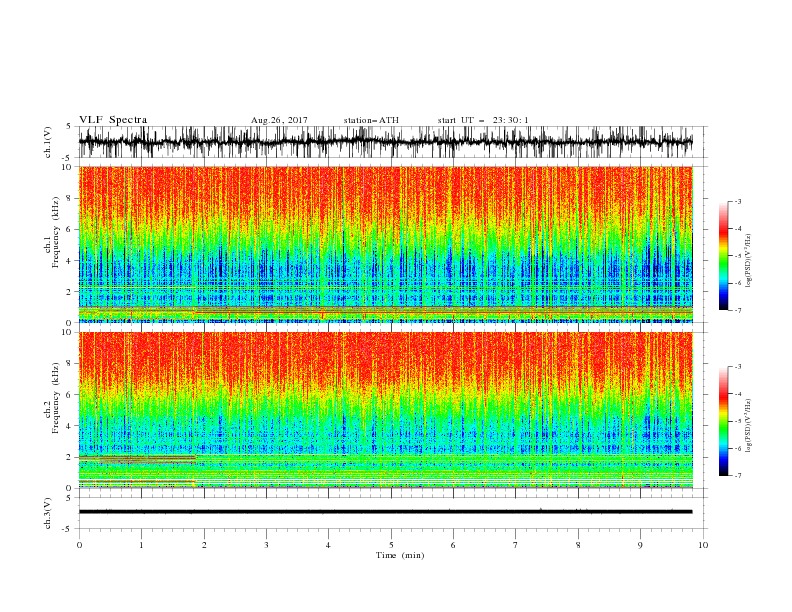Click the ch.1 spectrogram plot
792x612 pixels.
click(385, 244)
